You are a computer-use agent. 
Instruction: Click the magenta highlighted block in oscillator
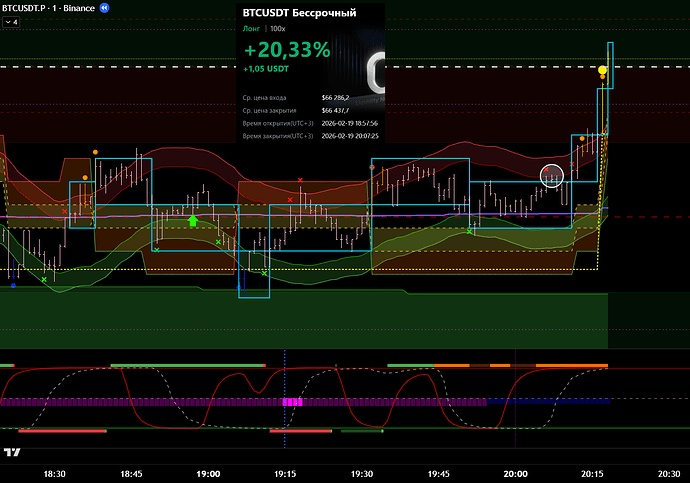[292, 401]
